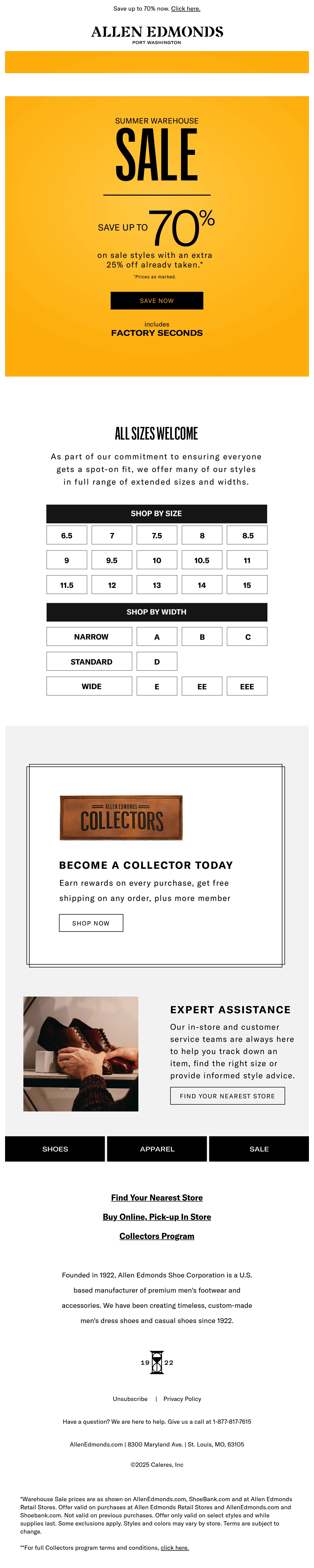Open 'Buy Online, Pick-up In Store' link
314x1568 pixels.
coord(157,1216)
